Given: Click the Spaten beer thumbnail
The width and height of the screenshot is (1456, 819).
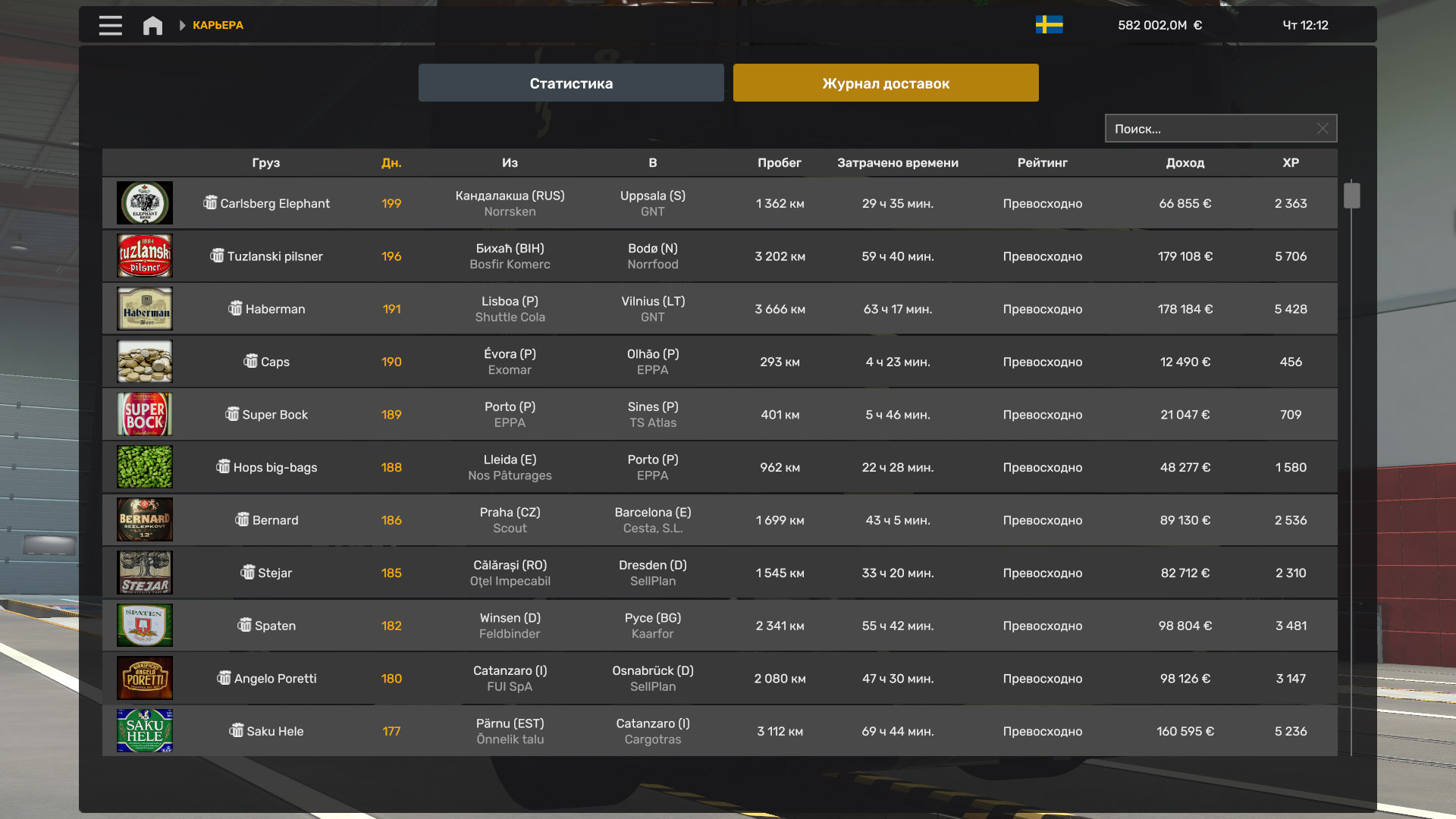Looking at the screenshot, I should click(x=145, y=626).
